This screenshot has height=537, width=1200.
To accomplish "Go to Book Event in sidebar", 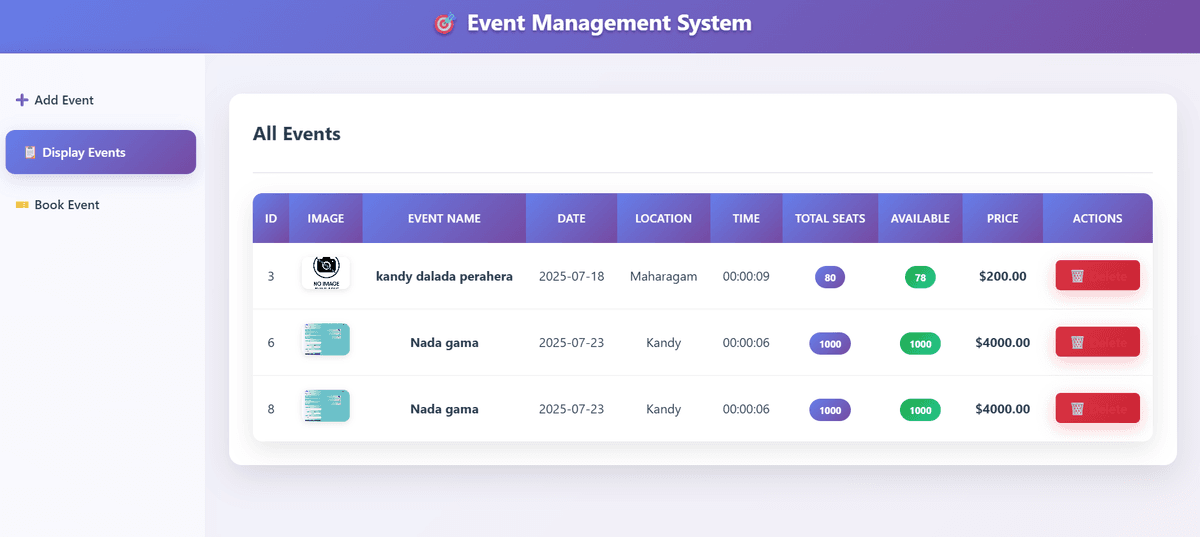I will pos(101,205).
